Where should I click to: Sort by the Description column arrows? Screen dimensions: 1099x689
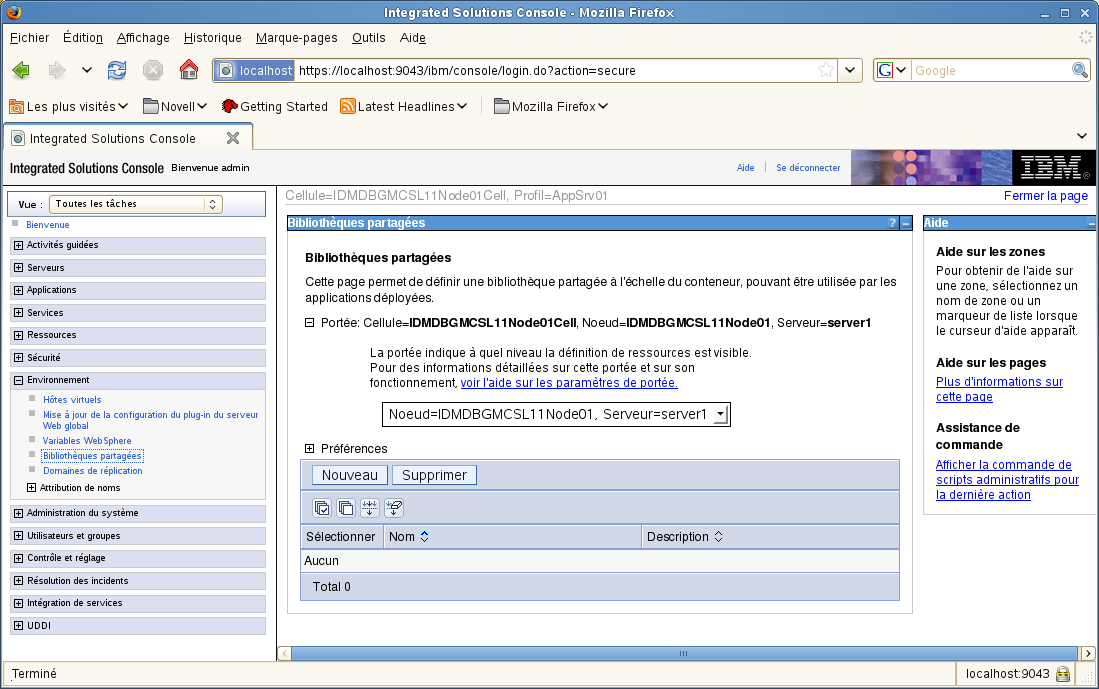[x=718, y=536]
